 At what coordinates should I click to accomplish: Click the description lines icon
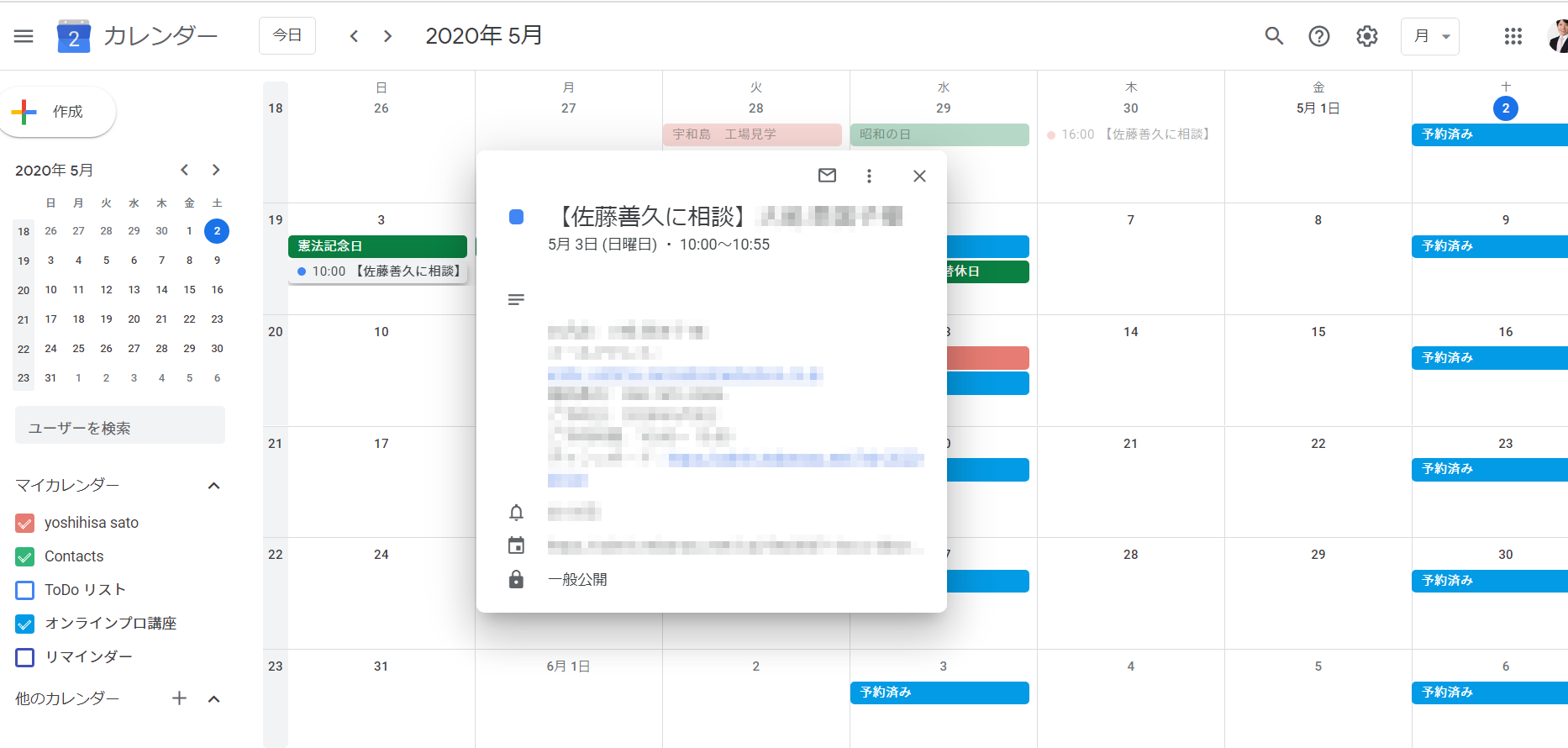pos(516,299)
